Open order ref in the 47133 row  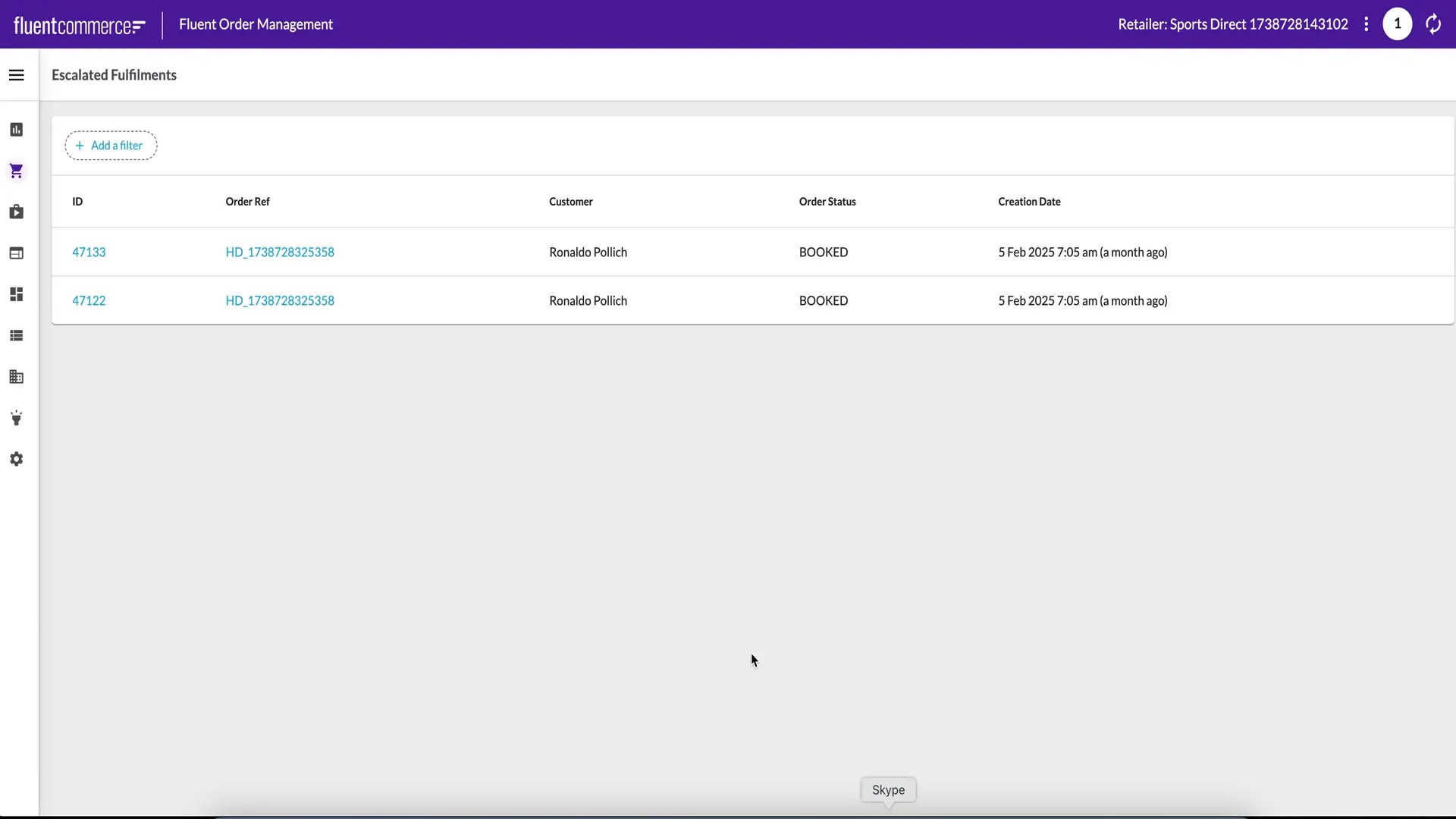pyautogui.click(x=280, y=253)
